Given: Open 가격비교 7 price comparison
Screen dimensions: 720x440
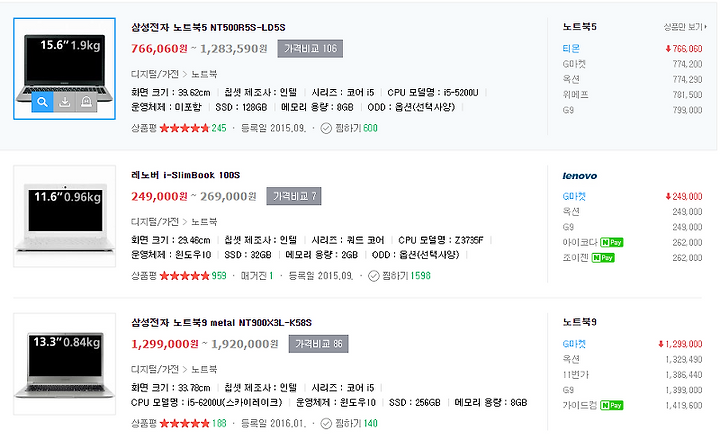Looking at the screenshot, I should (x=294, y=196).
